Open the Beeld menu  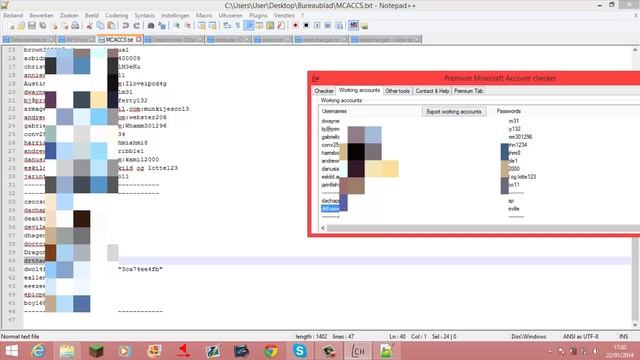pos(91,16)
